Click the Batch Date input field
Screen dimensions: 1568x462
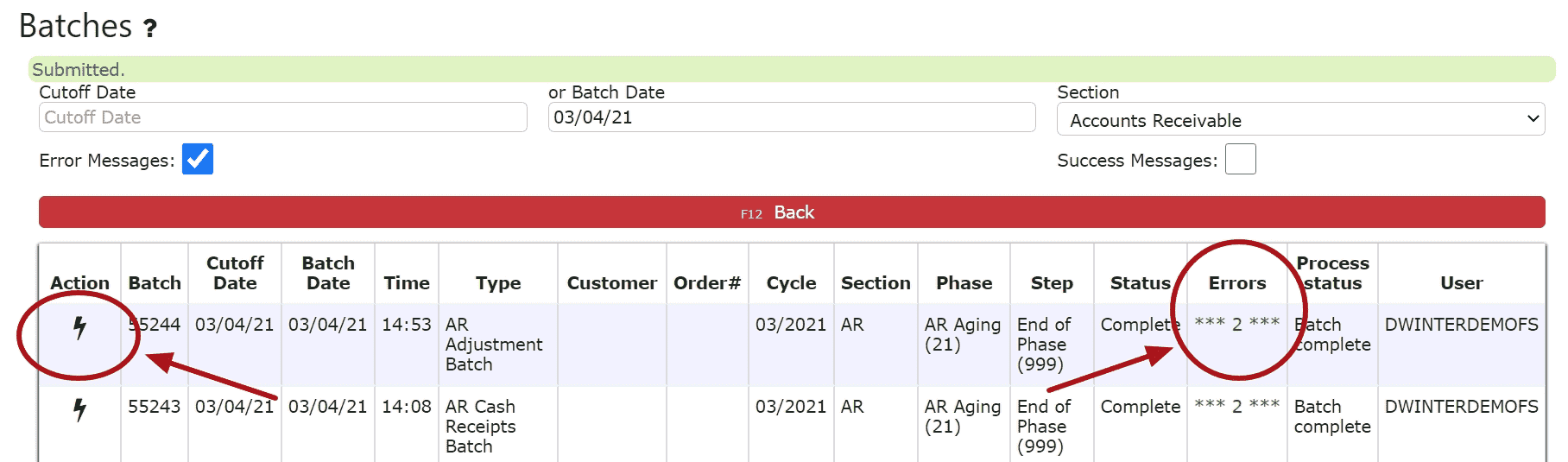pos(791,117)
